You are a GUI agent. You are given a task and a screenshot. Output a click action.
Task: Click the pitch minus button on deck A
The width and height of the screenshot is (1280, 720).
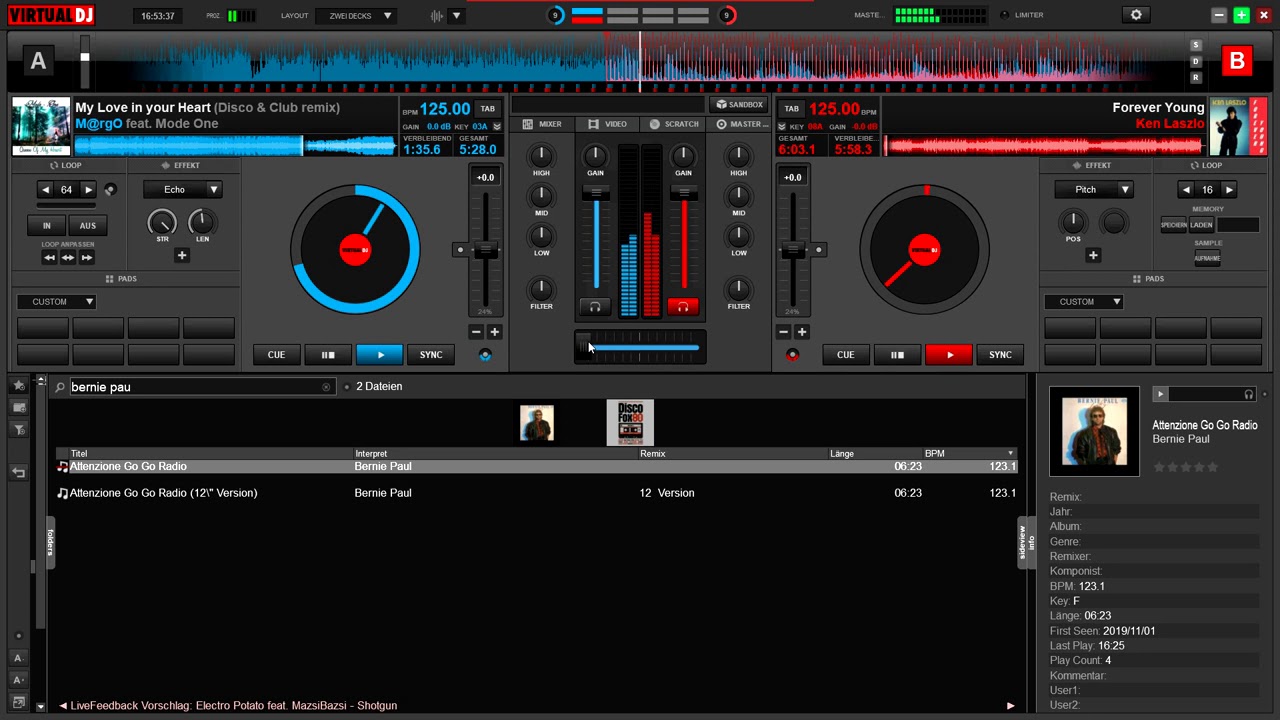tap(476, 332)
